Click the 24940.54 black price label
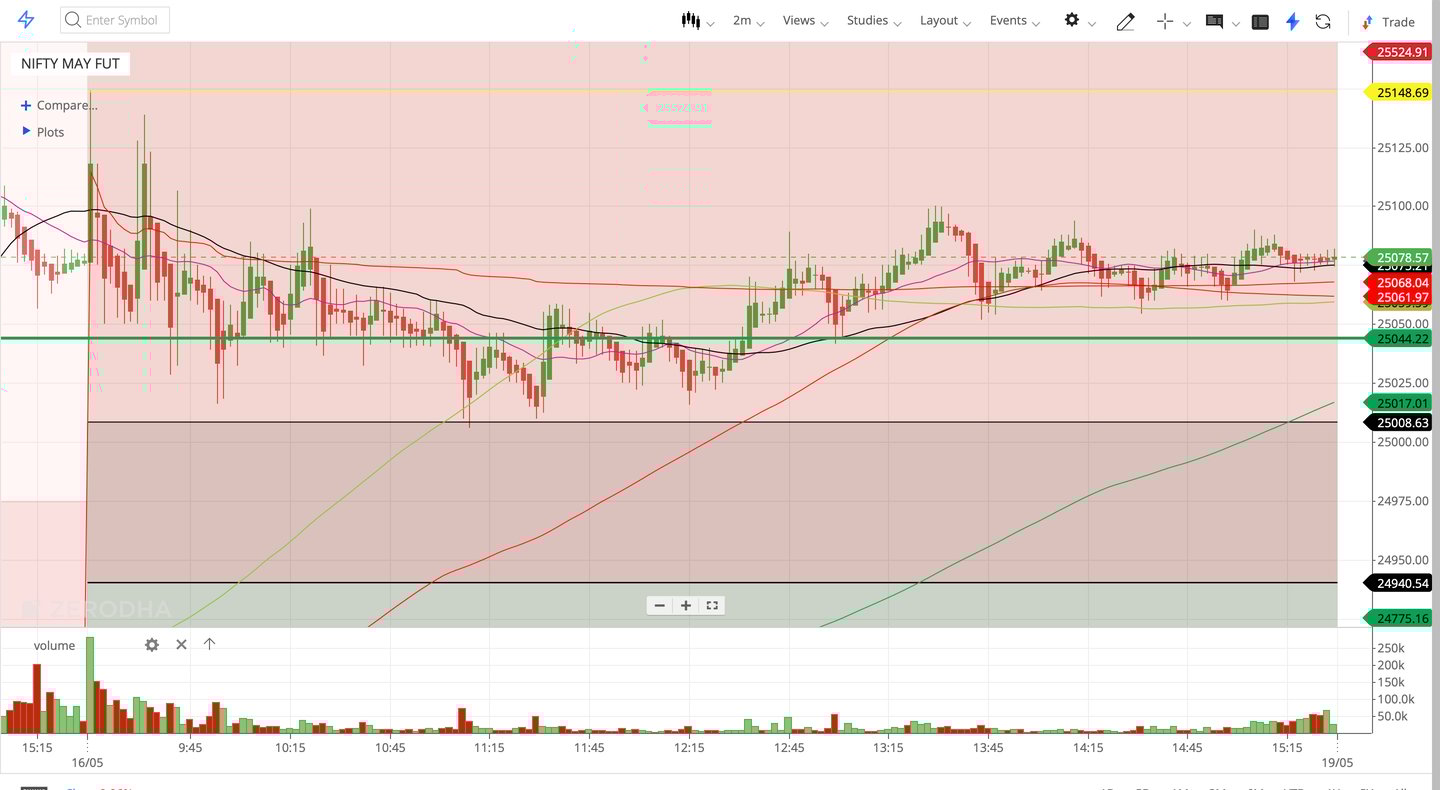Viewport: 1440px width, 790px height. coord(1400,583)
